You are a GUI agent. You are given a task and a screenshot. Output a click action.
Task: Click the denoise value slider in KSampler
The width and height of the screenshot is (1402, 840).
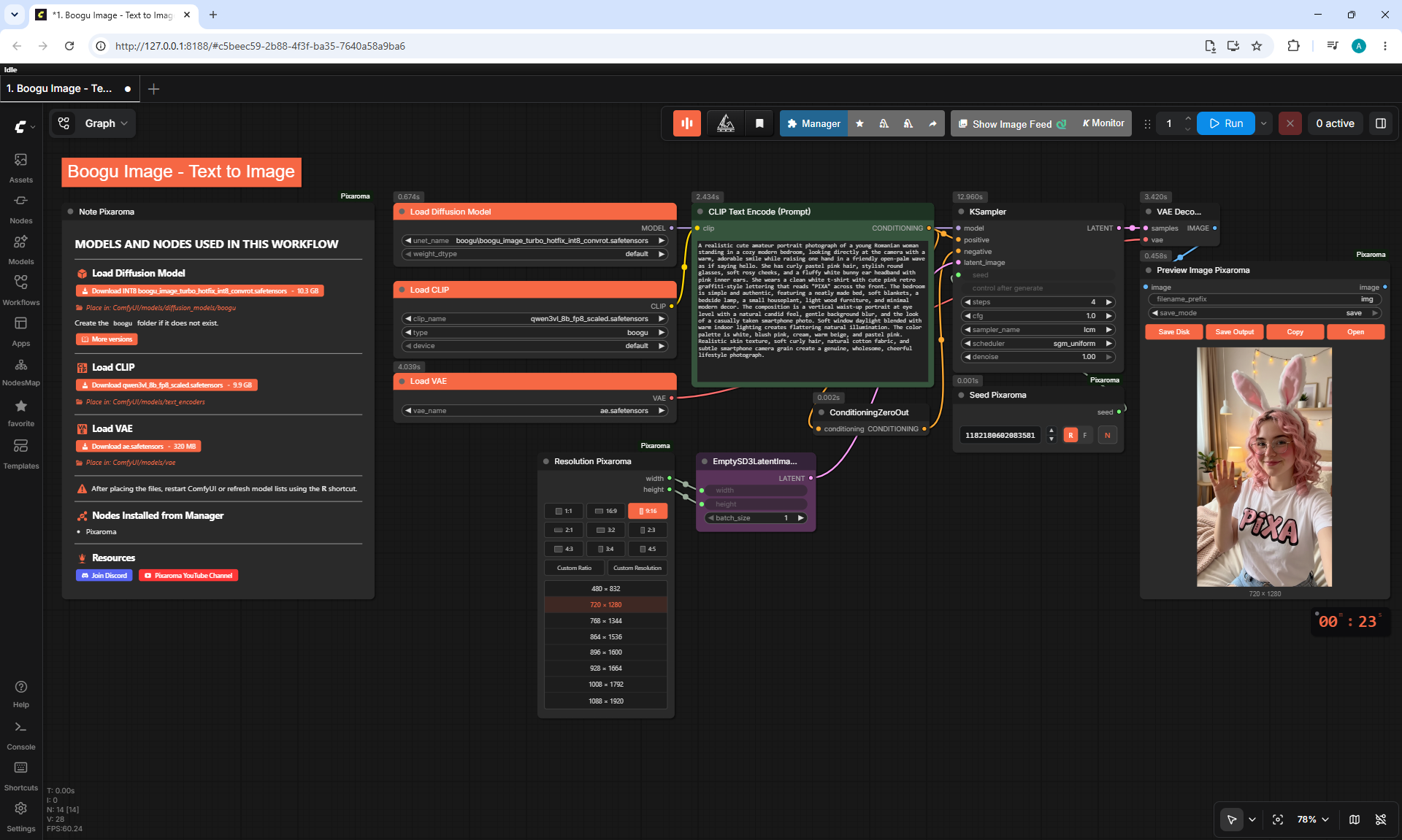point(1038,356)
